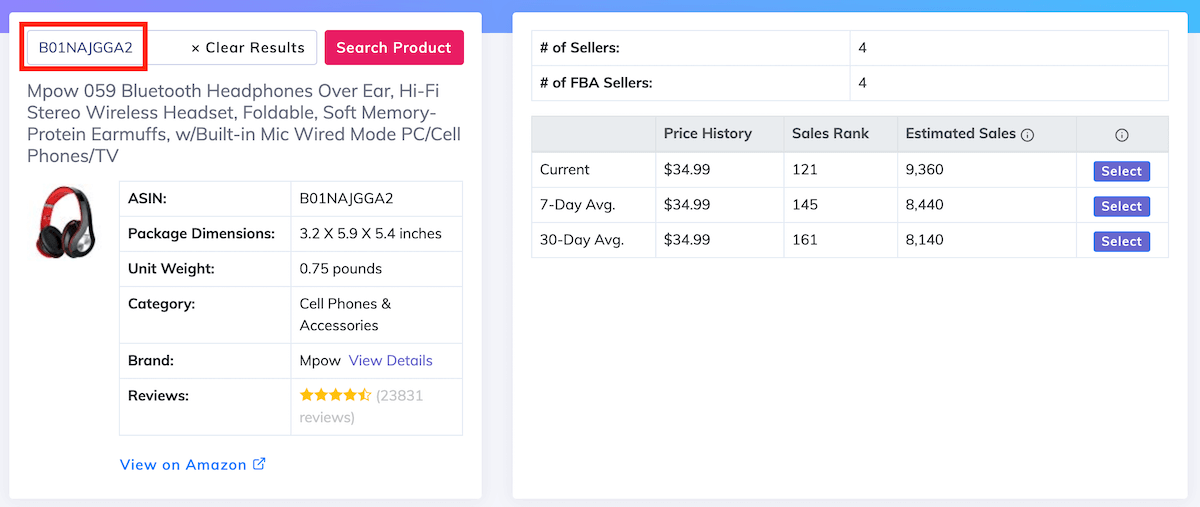This screenshot has width=1200, height=507.
Task: Click the Mpow headphones product thumbnail
Action: (x=66, y=222)
